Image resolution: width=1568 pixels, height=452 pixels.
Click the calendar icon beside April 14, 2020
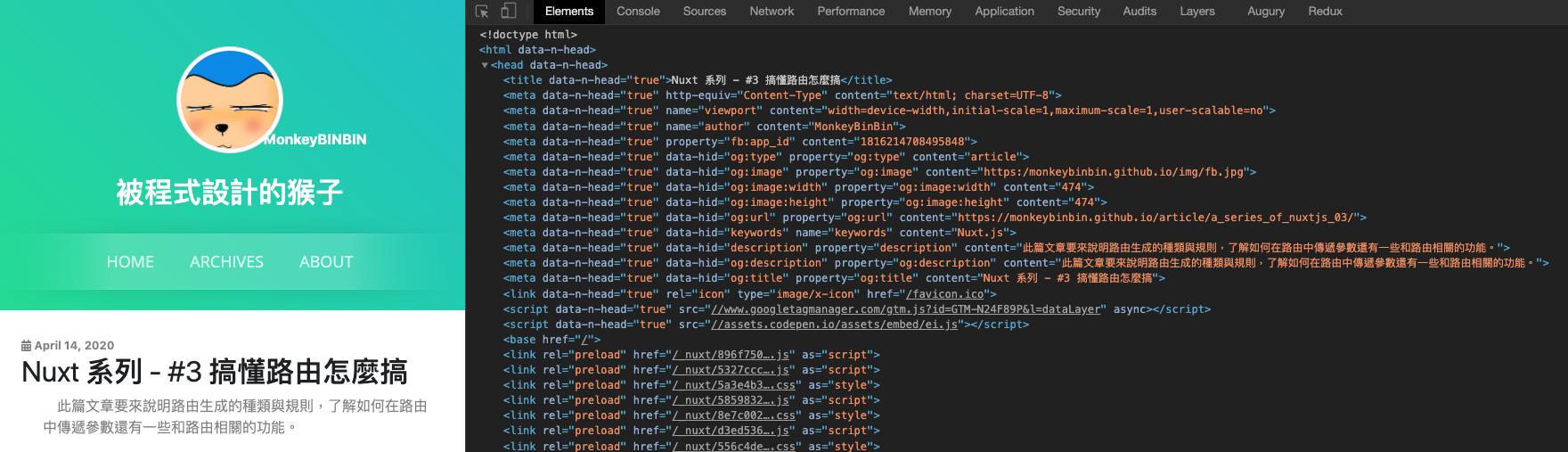(26, 345)
